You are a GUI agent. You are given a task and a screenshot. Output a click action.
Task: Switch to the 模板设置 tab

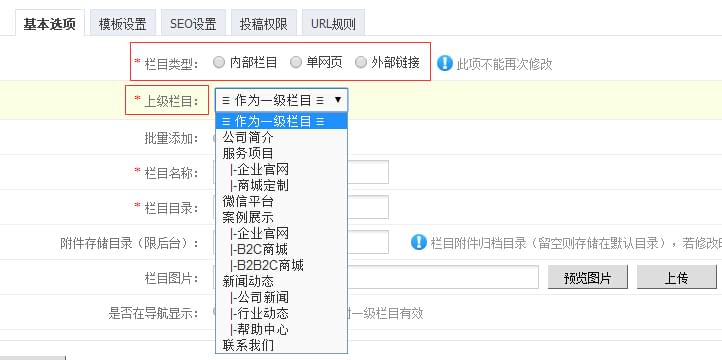(122, 23)
